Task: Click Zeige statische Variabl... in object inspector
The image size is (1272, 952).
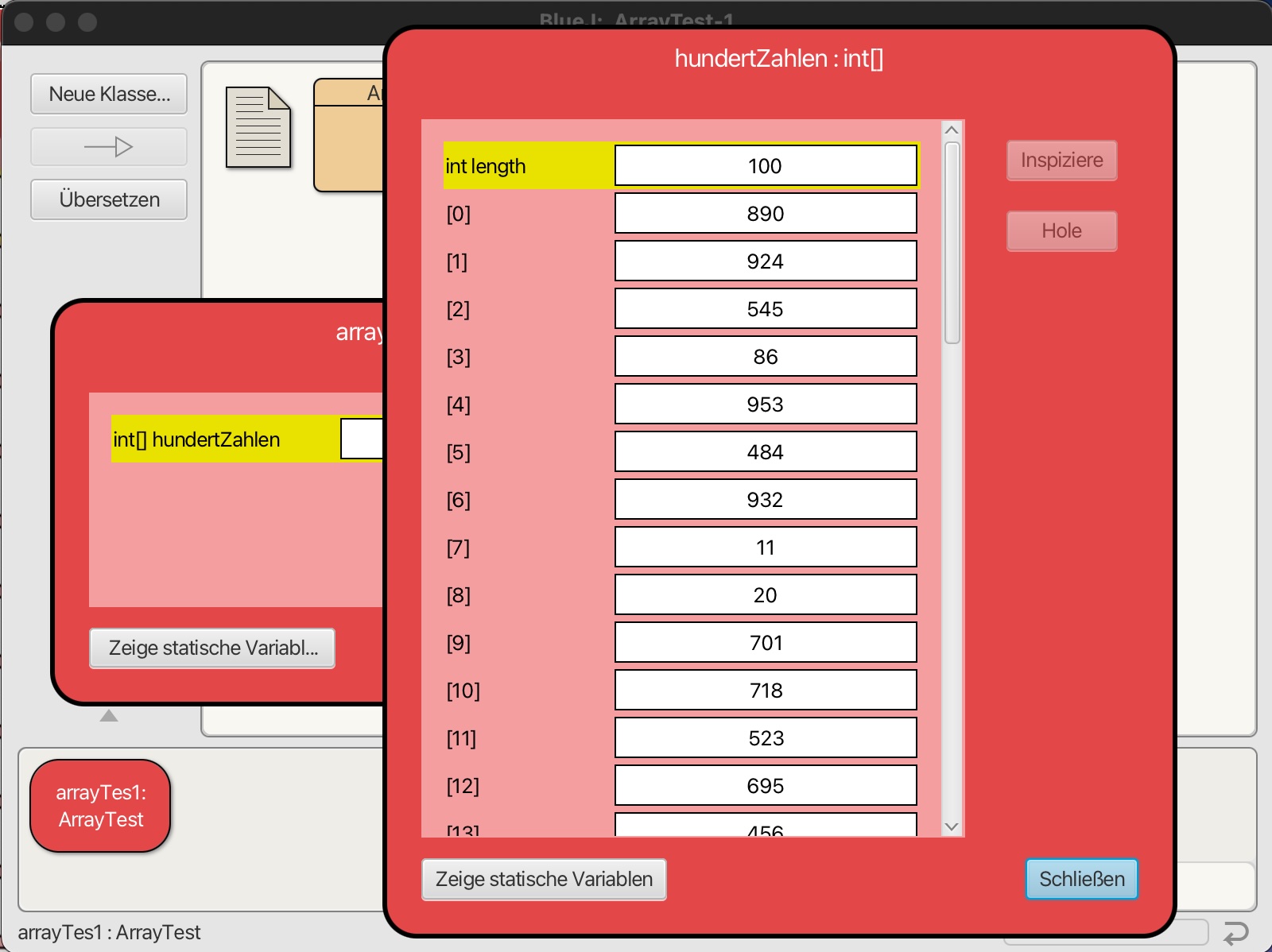Action: [212, 648]
